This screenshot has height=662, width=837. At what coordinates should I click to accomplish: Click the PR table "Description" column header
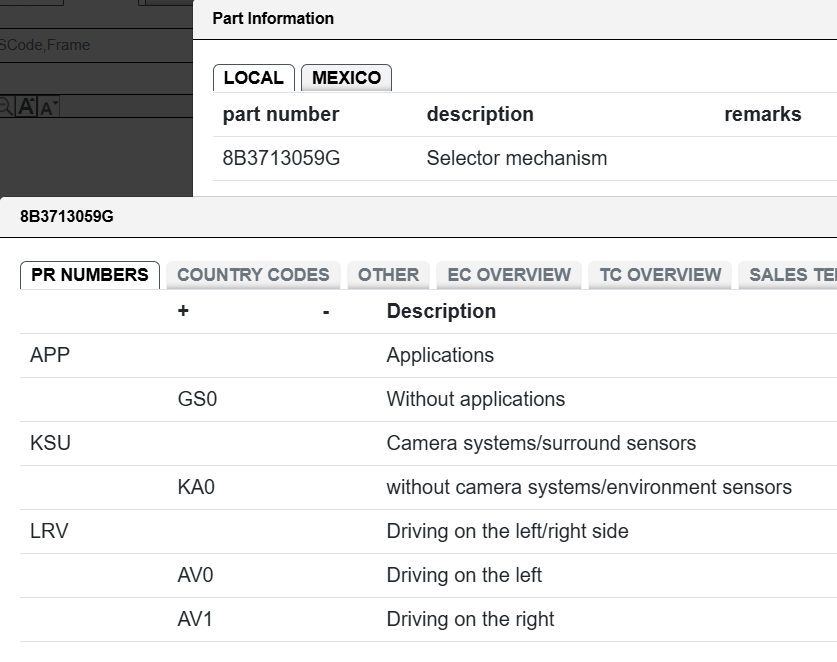[x=441, y=311]
